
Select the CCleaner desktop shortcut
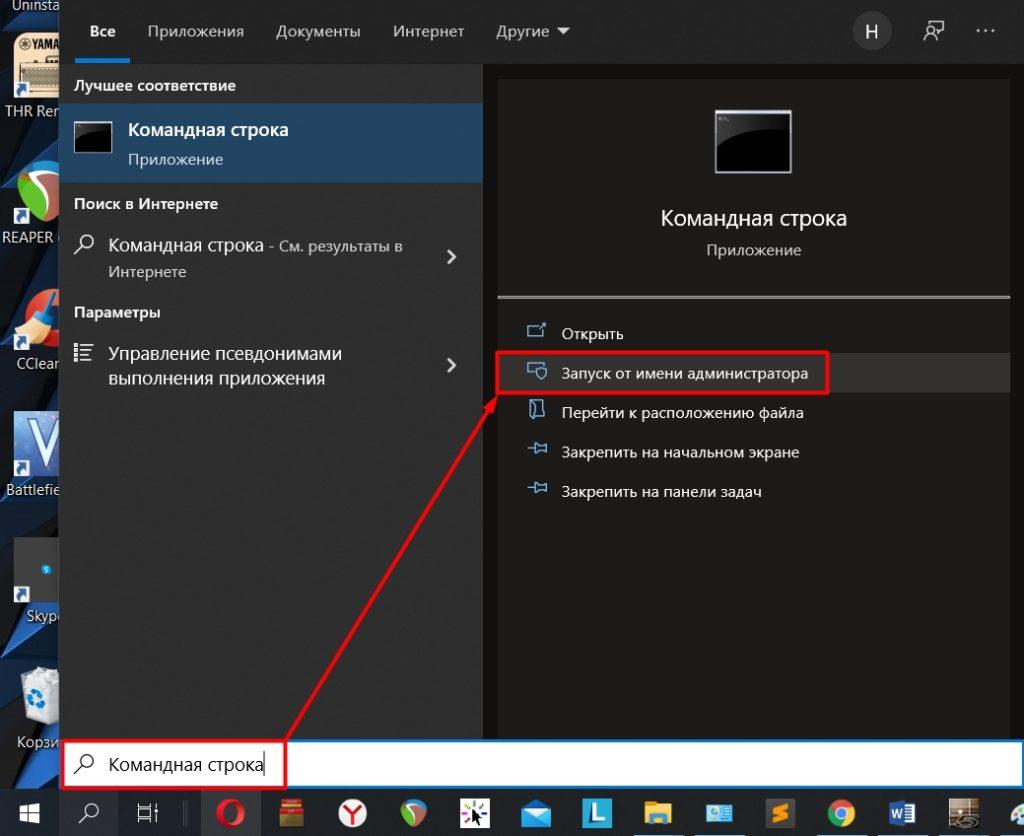point(36,330)
